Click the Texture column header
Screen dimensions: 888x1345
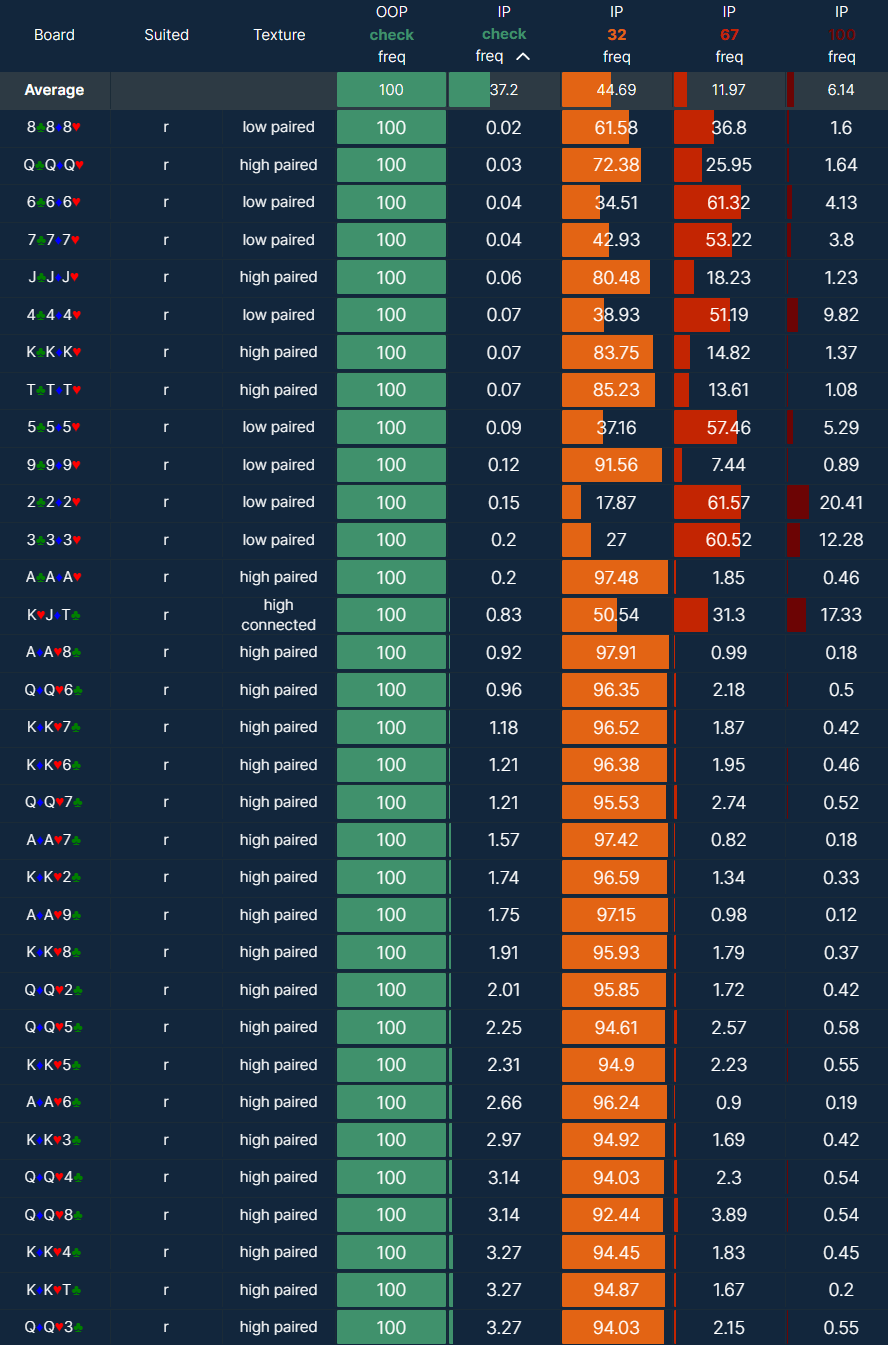pos(279,35)
